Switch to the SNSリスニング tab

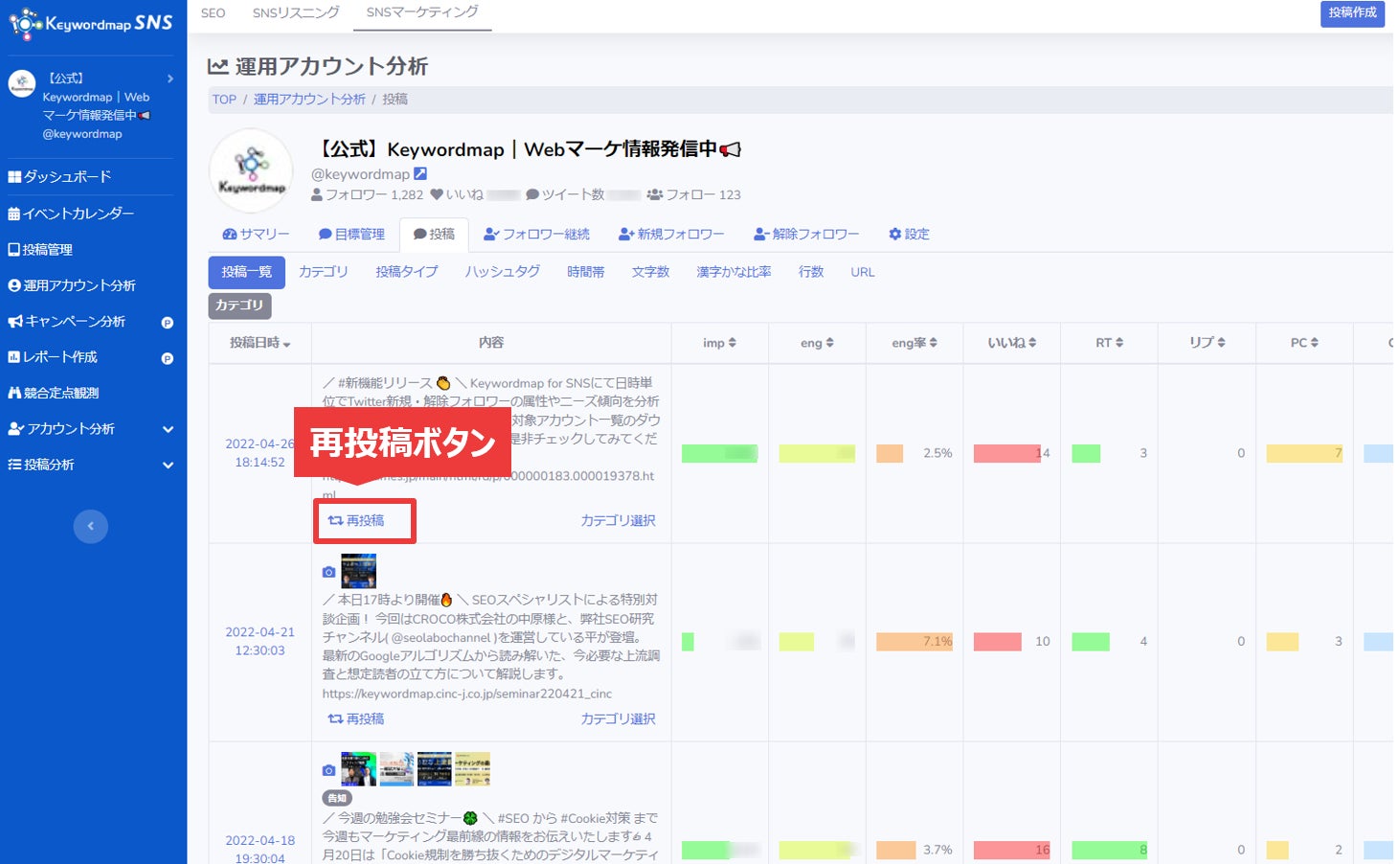[x=294, y=12]
